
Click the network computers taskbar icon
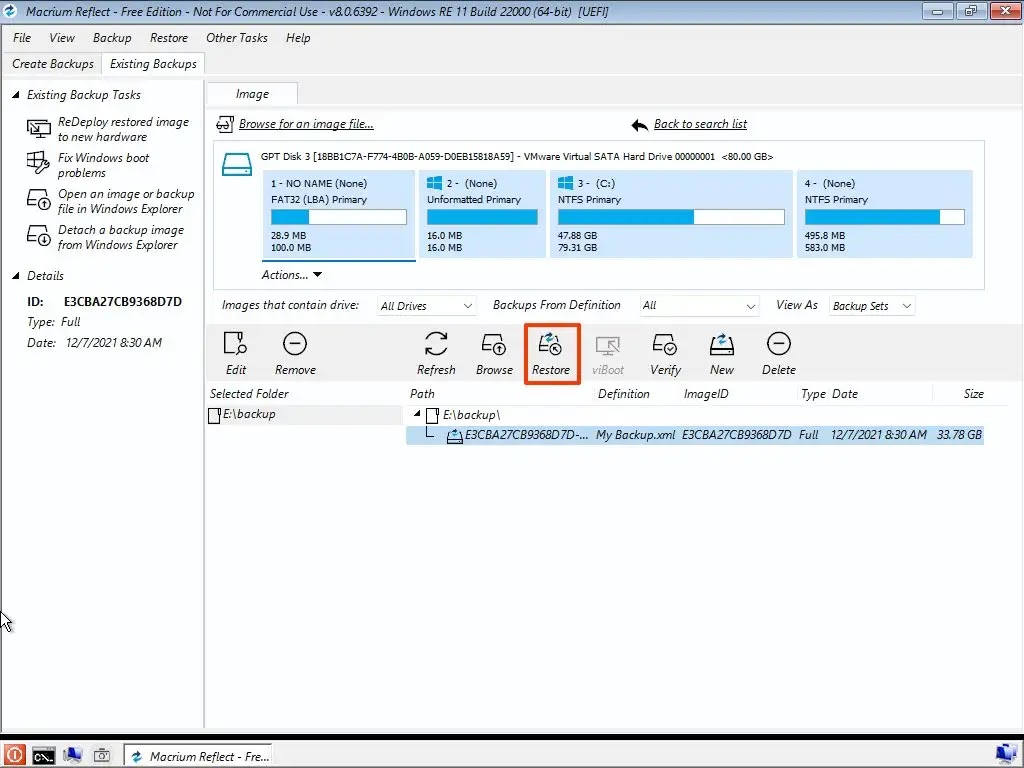(x=72, y=755)
